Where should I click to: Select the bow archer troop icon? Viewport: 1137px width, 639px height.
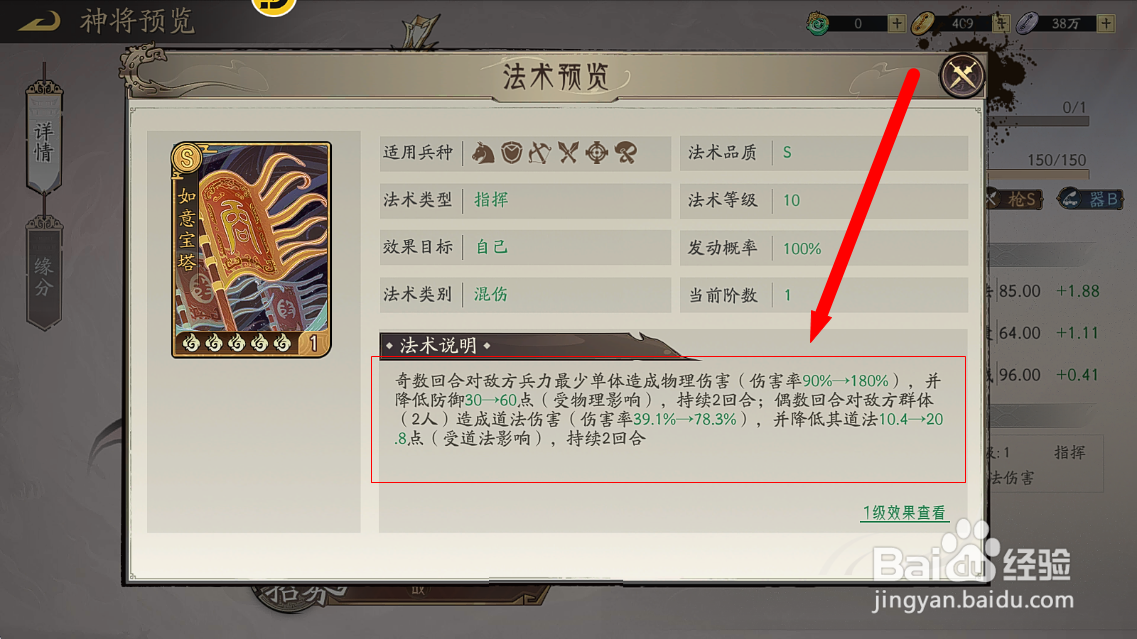click(539, 153)
